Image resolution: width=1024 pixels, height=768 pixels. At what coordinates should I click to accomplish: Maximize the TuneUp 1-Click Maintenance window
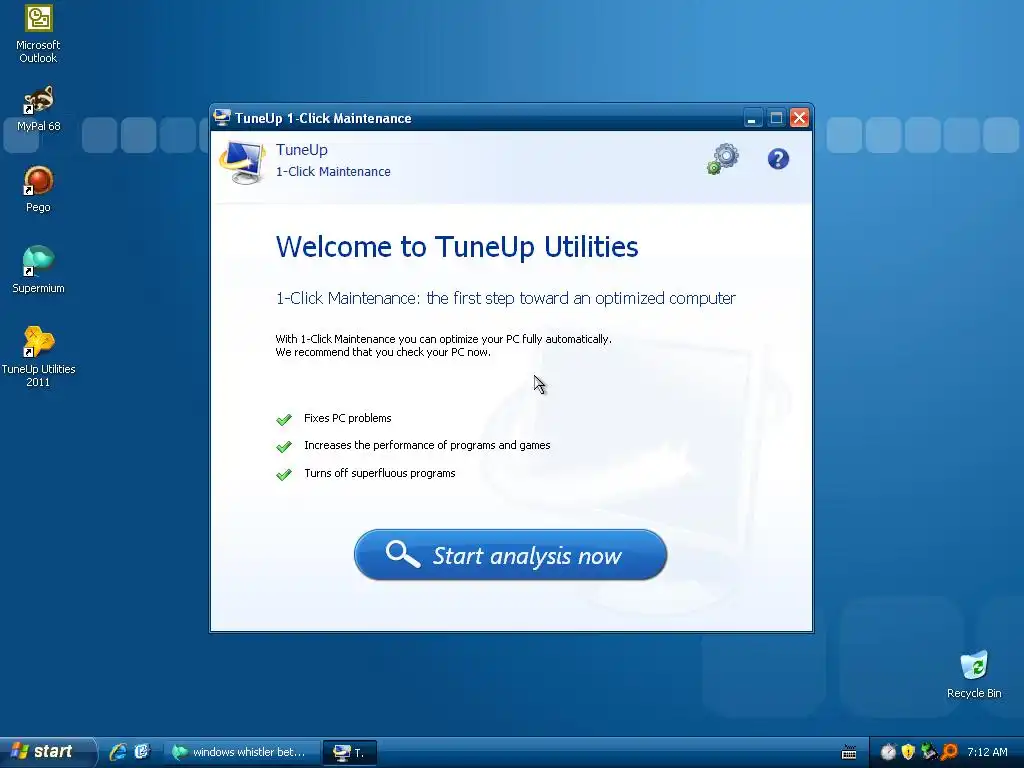[x=776, y=118]
